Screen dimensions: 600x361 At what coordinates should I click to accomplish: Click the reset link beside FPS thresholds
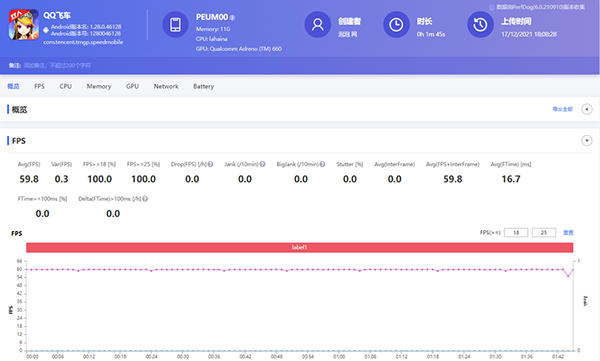(x=568, y=232)
